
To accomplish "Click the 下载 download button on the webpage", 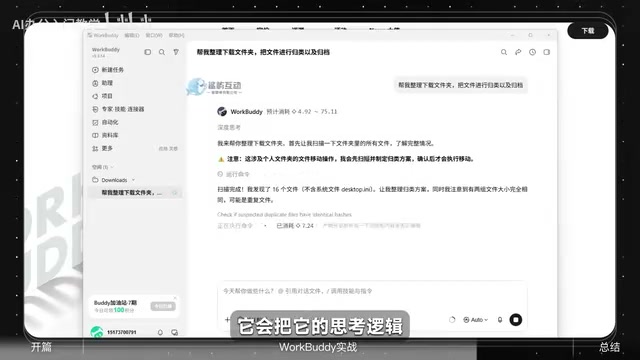I will (588, 31).
